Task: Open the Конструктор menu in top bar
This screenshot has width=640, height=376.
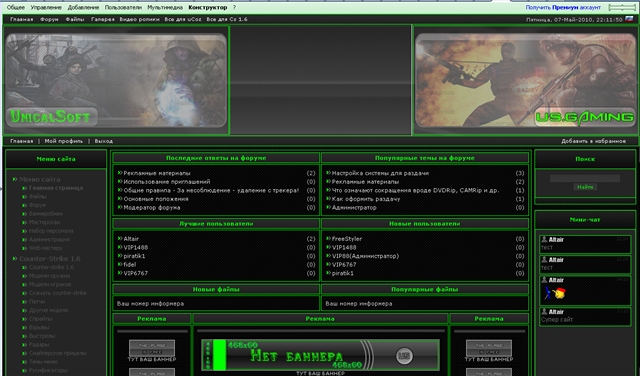Action: pyautogui.click(x=208, y=7)
